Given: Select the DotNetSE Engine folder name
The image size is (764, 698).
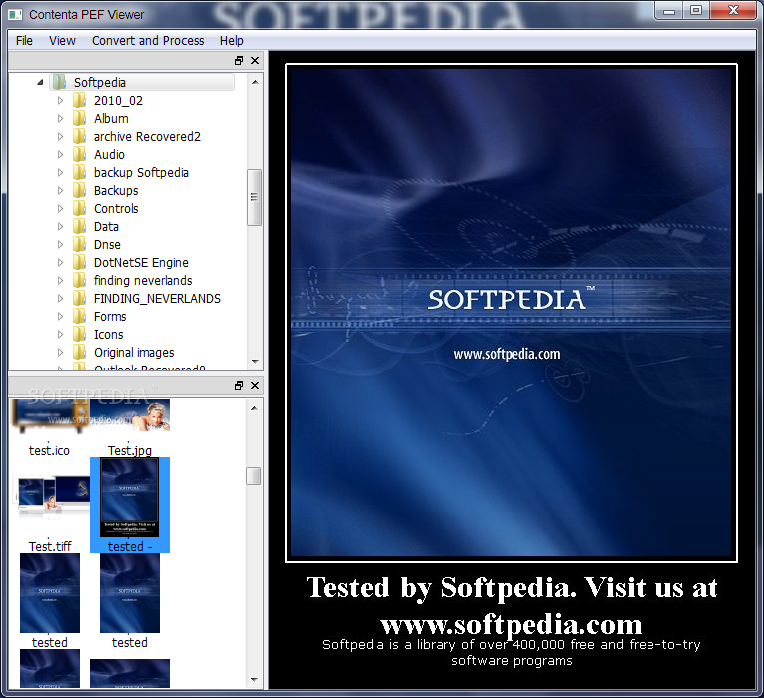Looking at the screenshot, I should pos(141,263).
